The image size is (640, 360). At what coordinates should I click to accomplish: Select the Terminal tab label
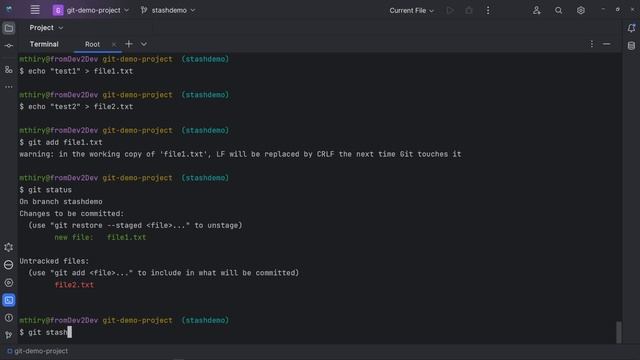point(44,44)
